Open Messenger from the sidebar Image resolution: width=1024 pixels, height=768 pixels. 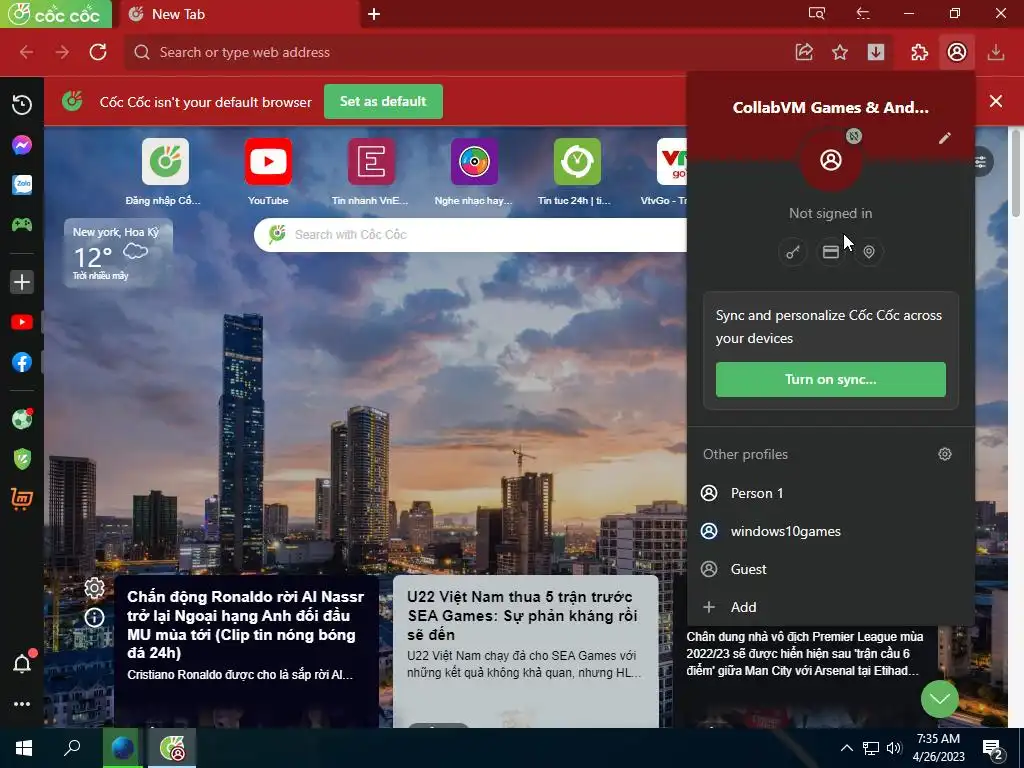[x=22, y=145]
